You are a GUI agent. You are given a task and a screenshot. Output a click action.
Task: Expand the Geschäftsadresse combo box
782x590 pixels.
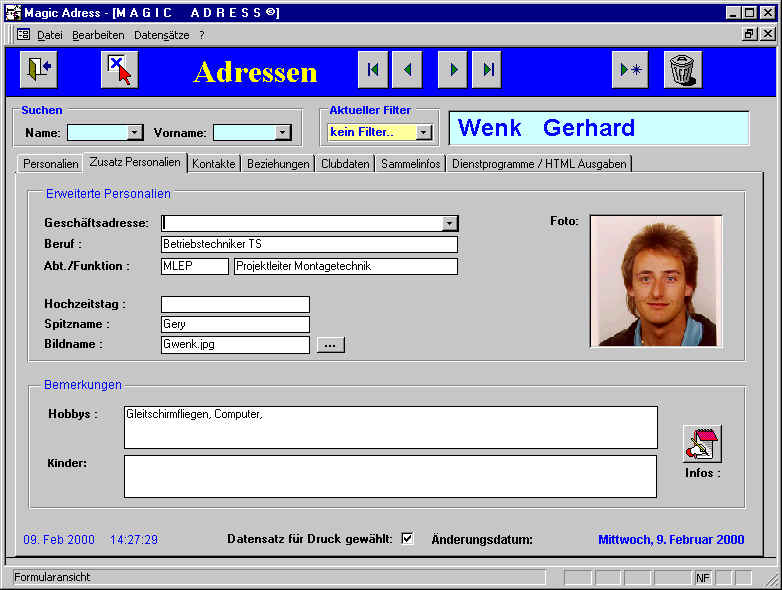click(450, 224)
